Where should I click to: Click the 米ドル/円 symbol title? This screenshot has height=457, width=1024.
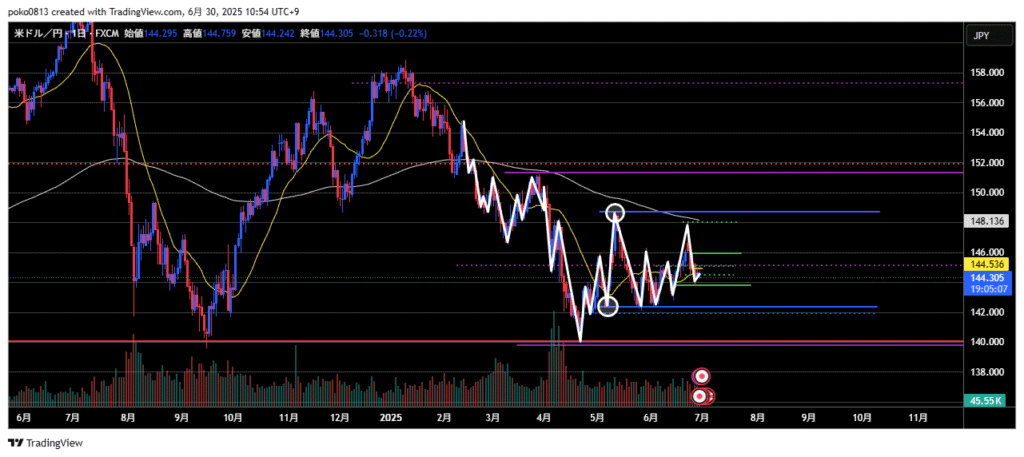click(x=35, y=35)
